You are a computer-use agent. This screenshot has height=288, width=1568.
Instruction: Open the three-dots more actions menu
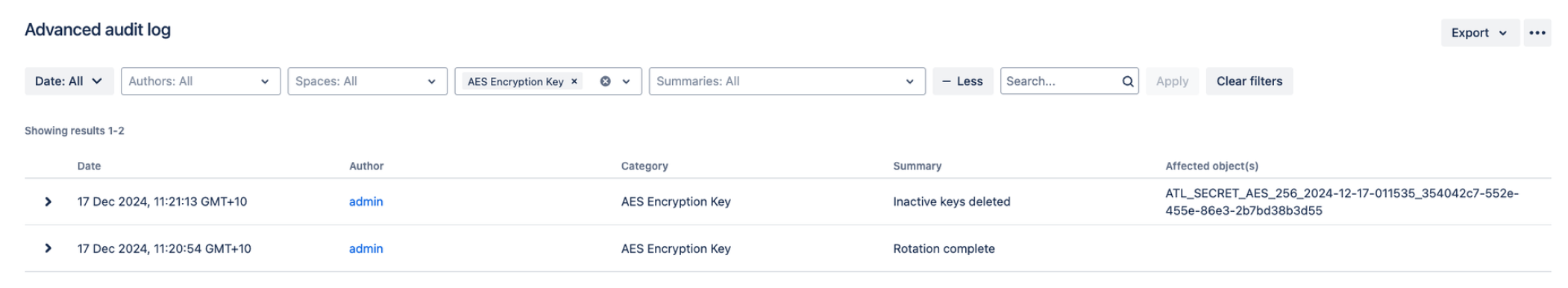coord(1537,33)
